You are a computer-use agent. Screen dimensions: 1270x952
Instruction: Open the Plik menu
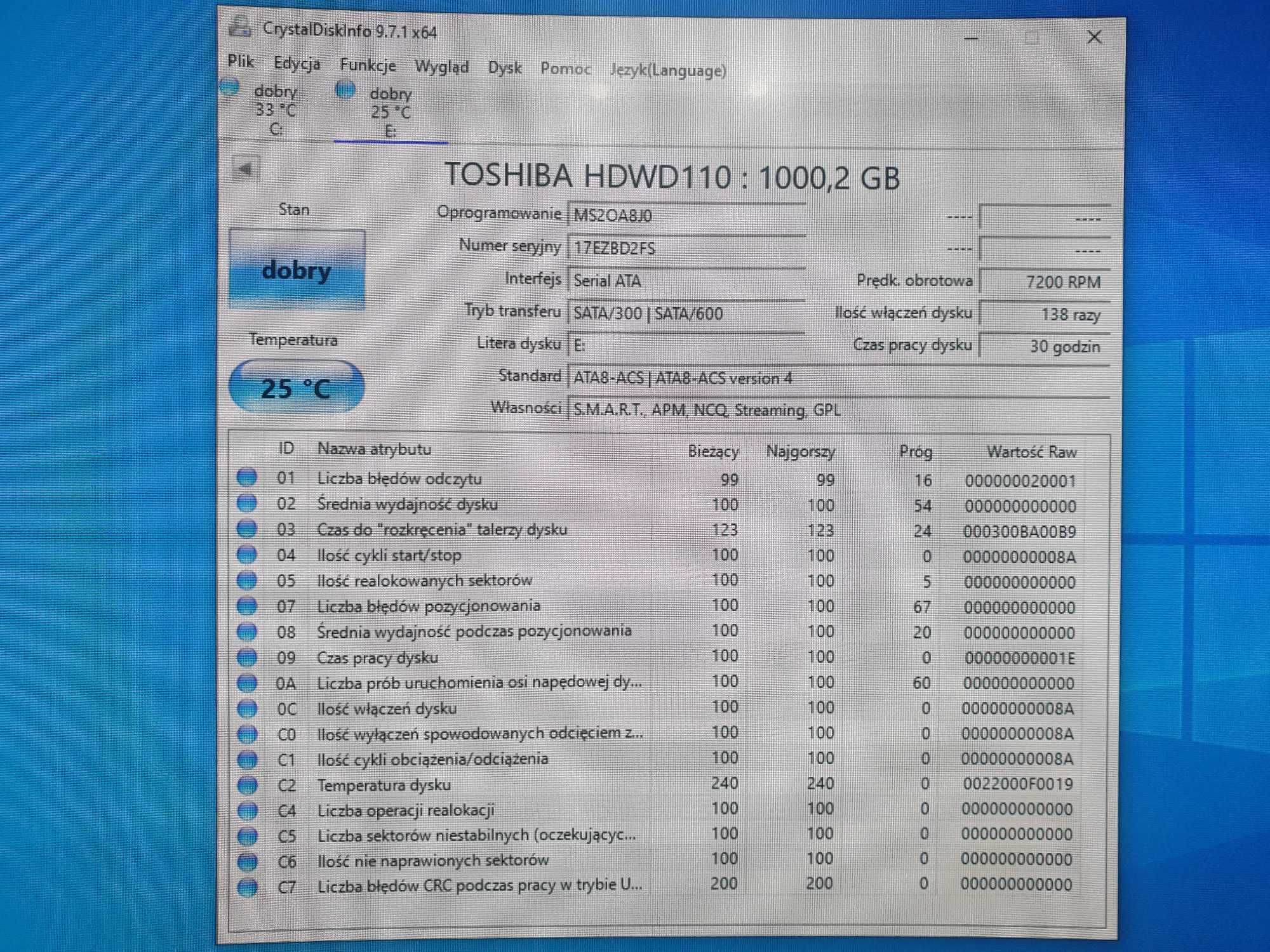click(241, 62)
